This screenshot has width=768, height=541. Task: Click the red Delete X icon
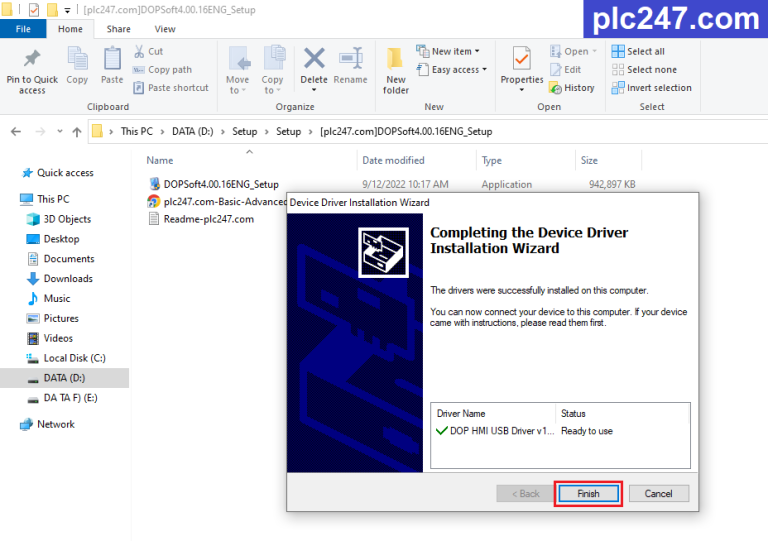tap(314, 58)
